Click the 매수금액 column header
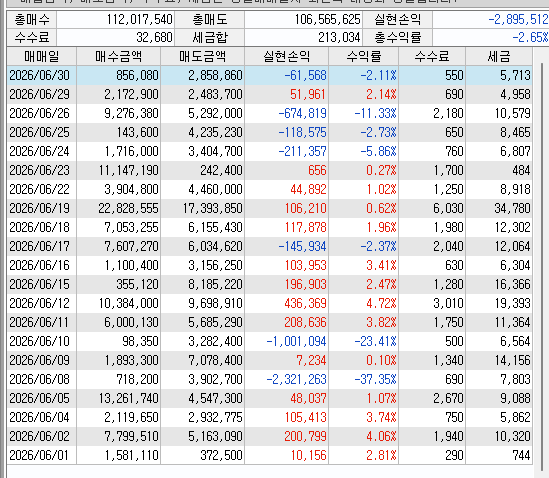The image size is (549, 478). 118,56
